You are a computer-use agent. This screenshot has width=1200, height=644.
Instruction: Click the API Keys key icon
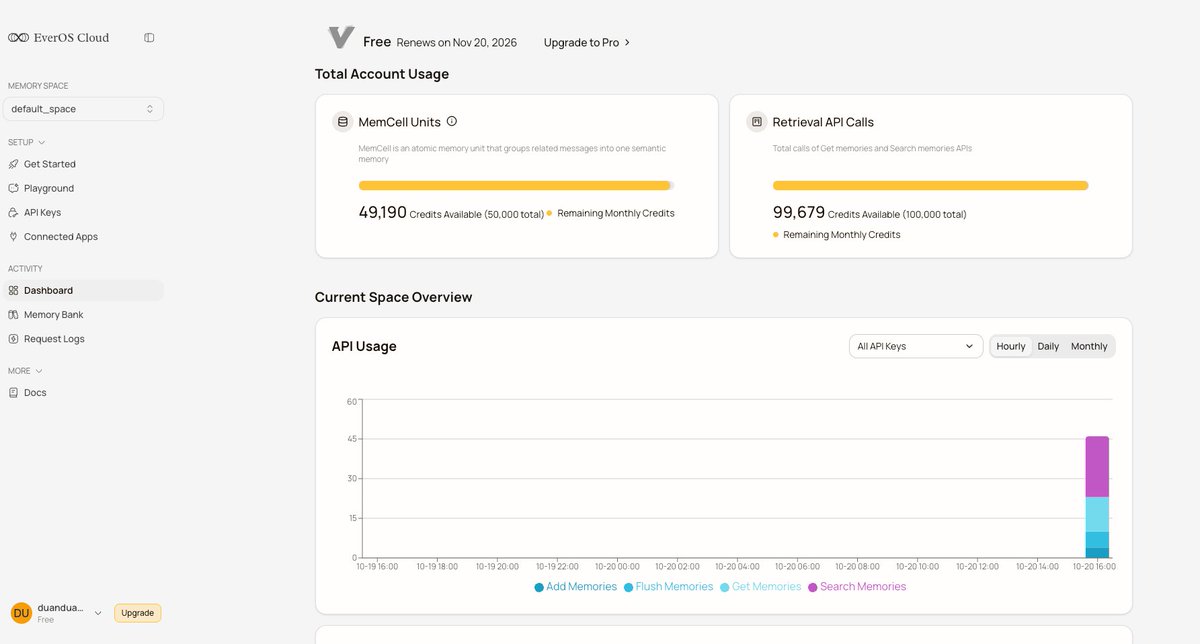point(13,212)
